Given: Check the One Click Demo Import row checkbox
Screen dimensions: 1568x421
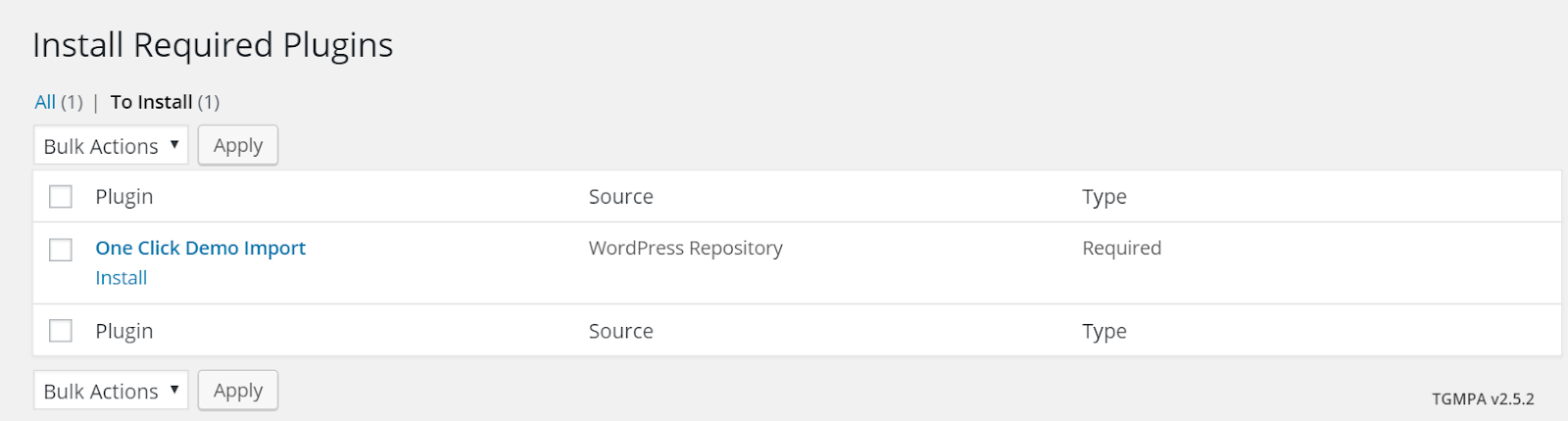Looking at the screenshot, I should point(61,250).
